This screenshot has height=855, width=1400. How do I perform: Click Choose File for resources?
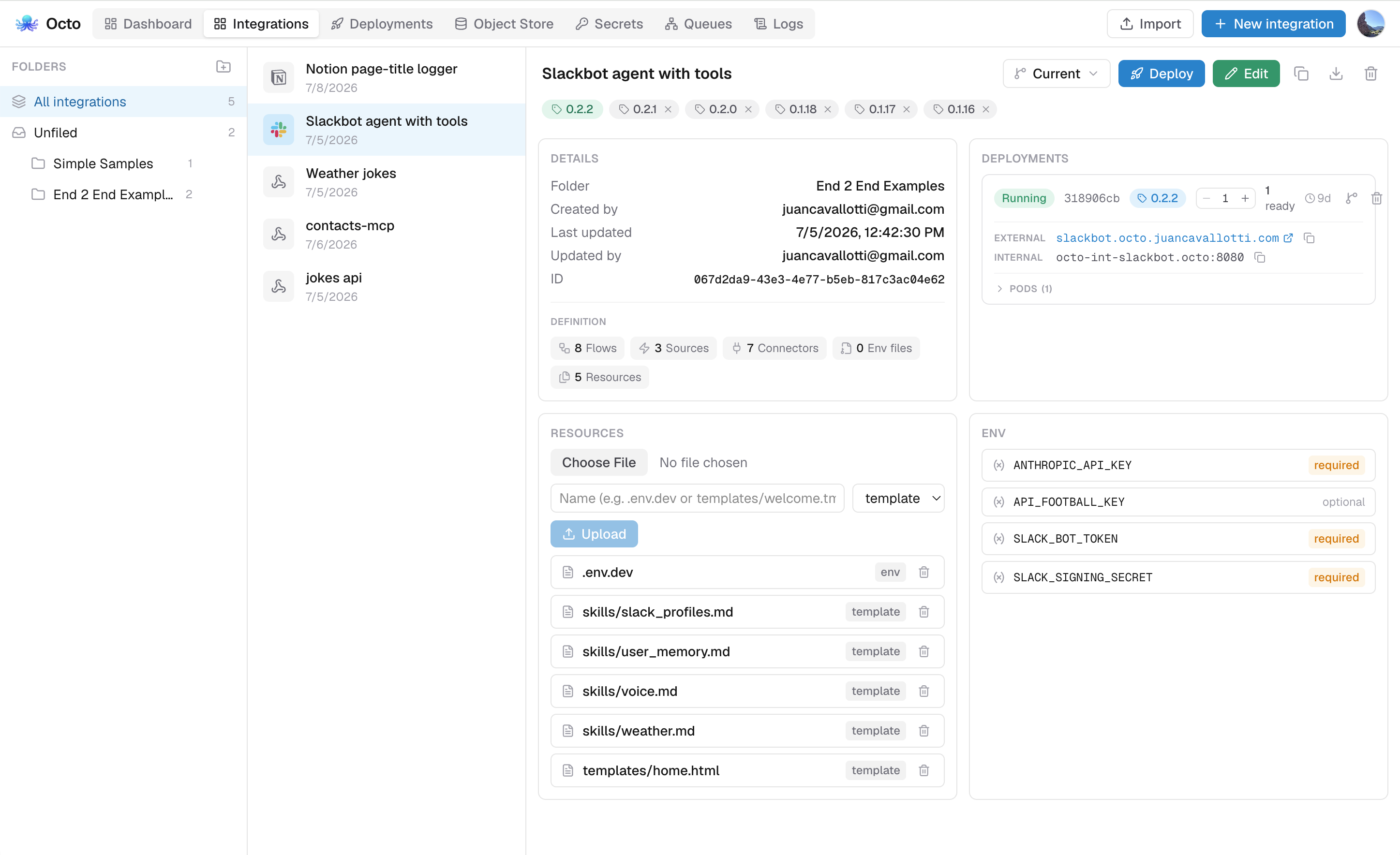click(x=599, y=462)
